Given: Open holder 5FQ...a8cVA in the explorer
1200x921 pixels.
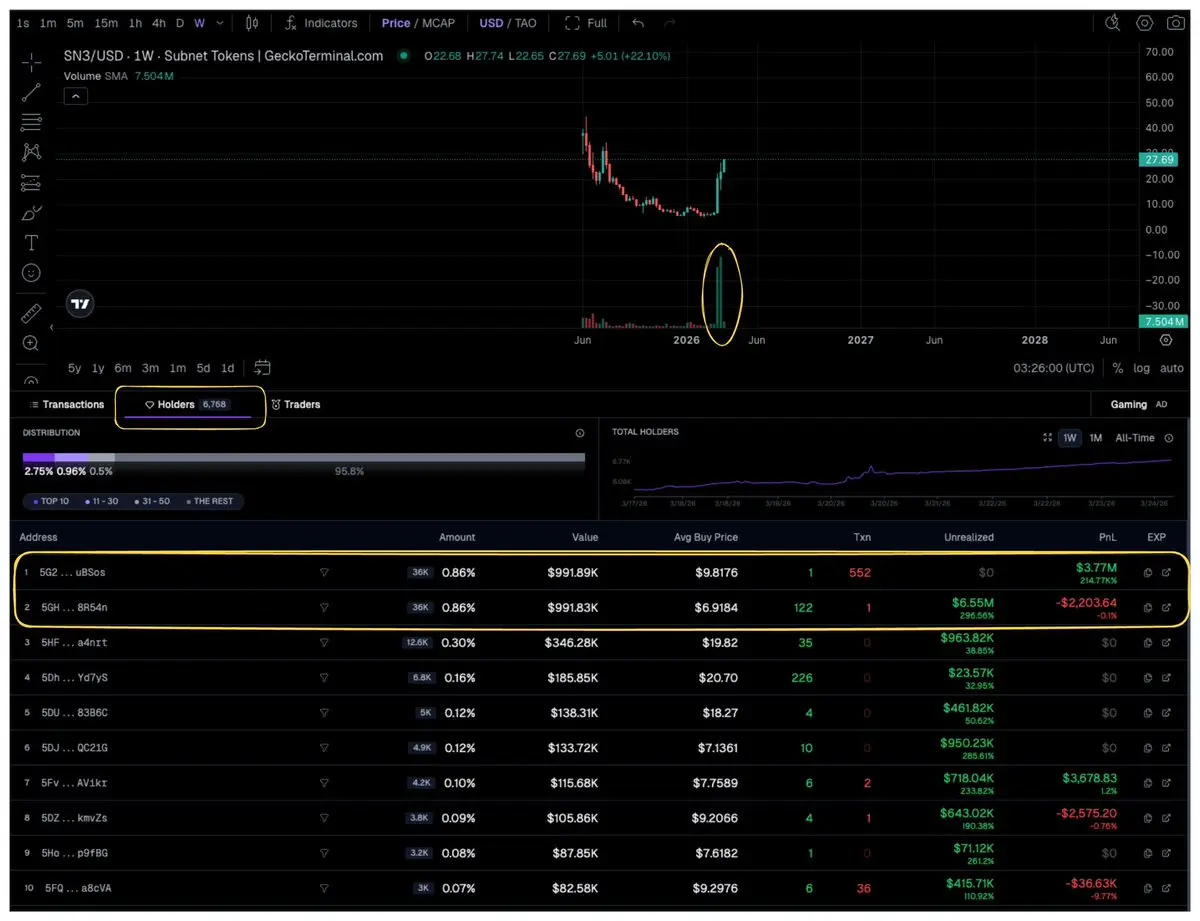Looking at the screenshot, I should pyautogui.click(x=1166, y=888).
